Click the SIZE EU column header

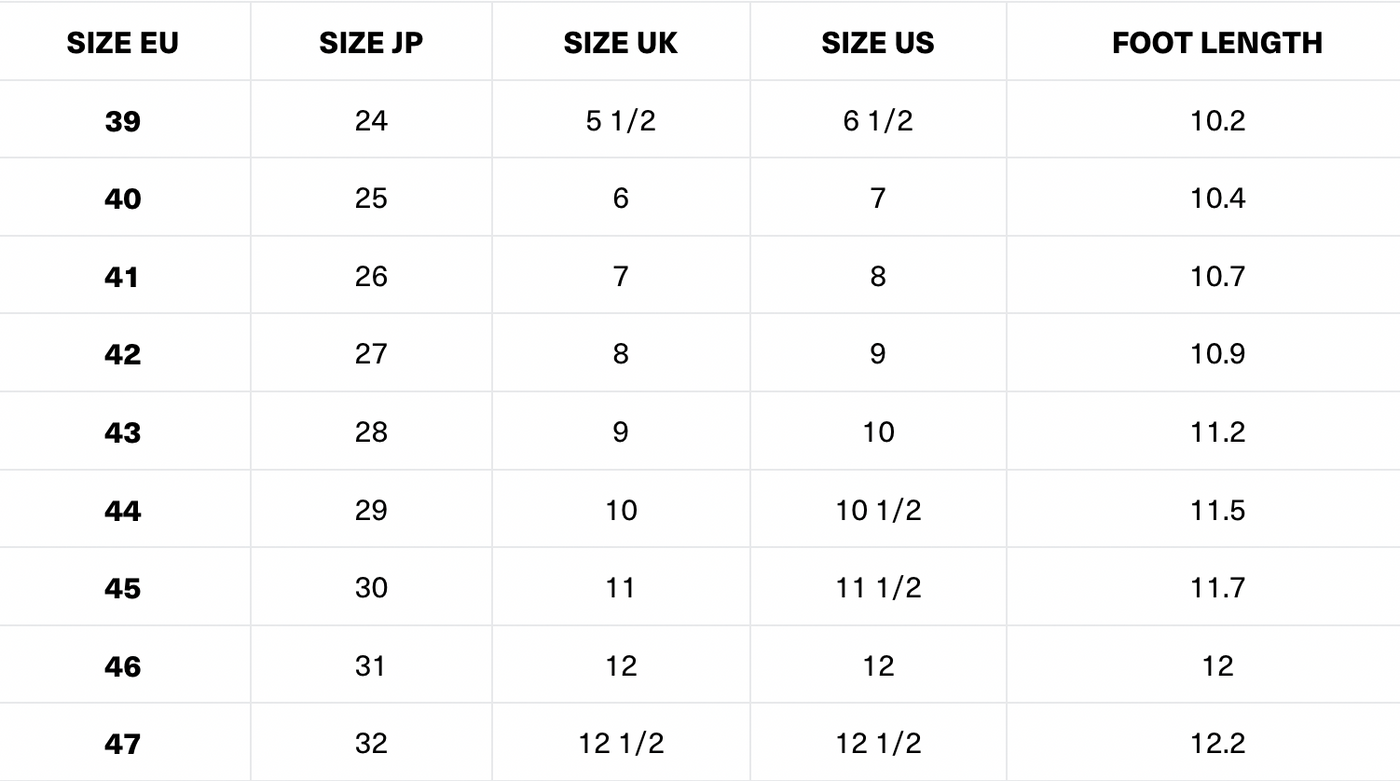[x=122, y=43]
